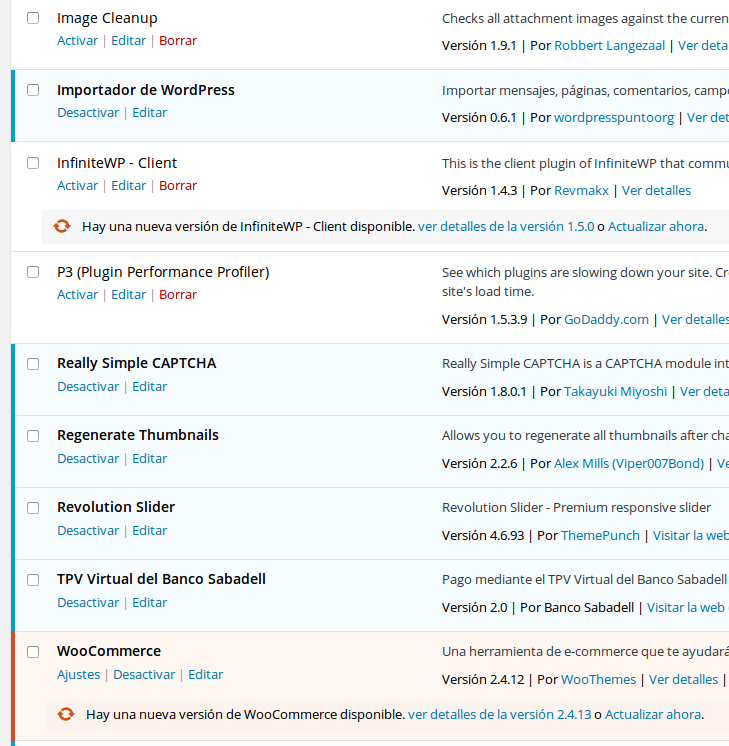Select the TPV Virtual del Banco Sabadell checkbox
This screenshot has width=729, height=746.
(x=33, y=580)
